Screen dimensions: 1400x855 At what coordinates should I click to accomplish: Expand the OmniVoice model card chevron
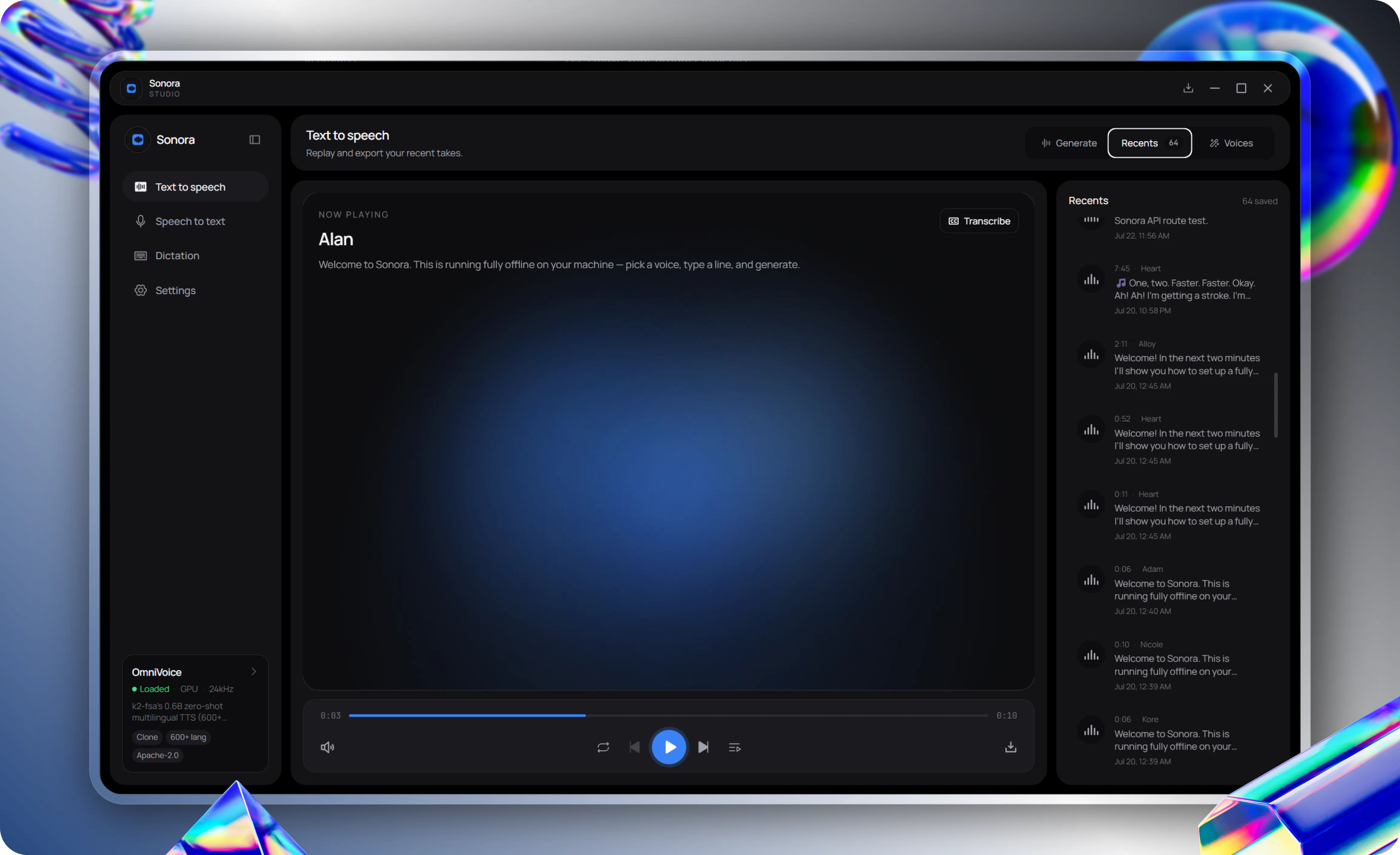pyautogui.click(x=254, y=671)
